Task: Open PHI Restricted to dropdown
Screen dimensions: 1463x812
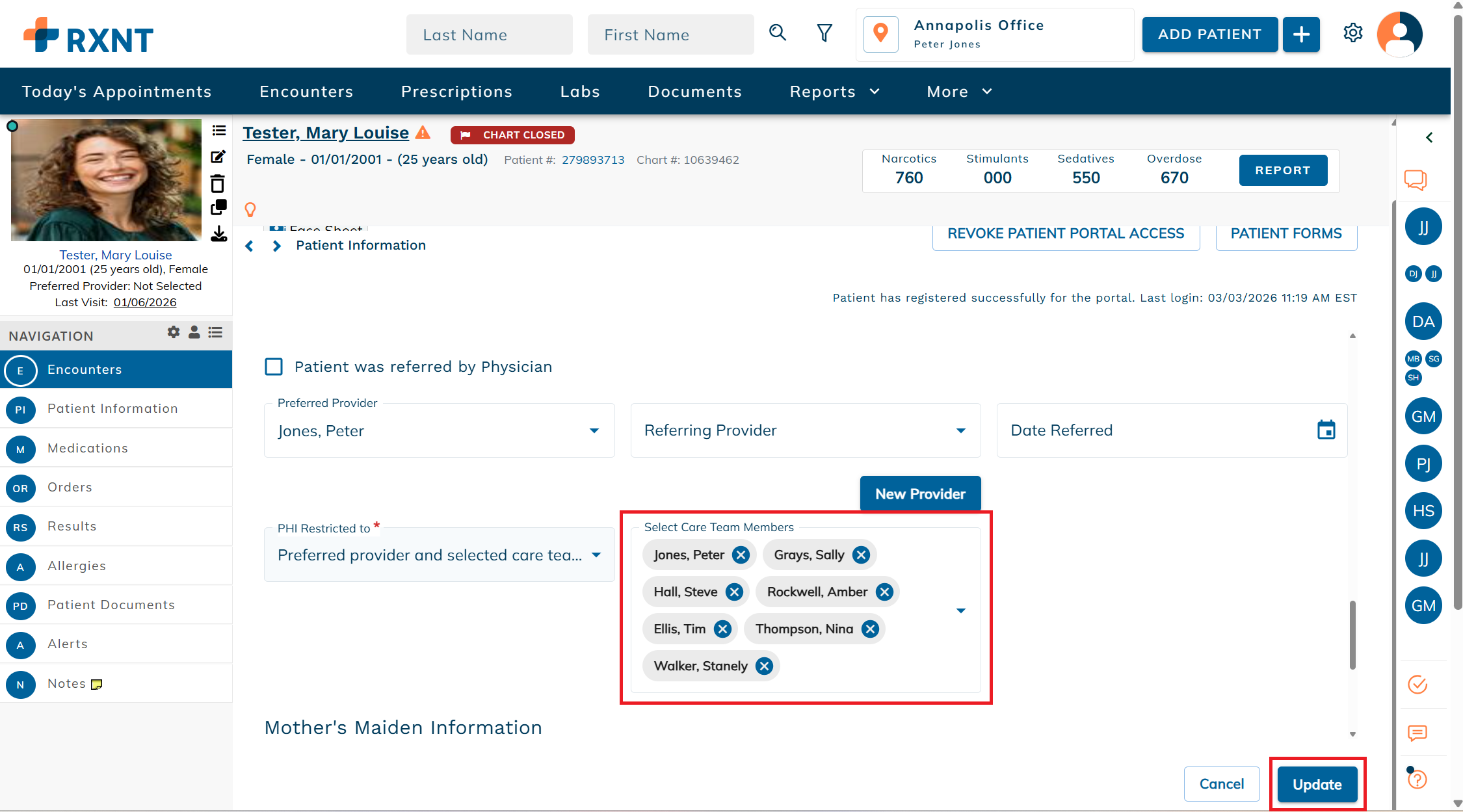Action: pyautogui.click(x=596, y=555)
